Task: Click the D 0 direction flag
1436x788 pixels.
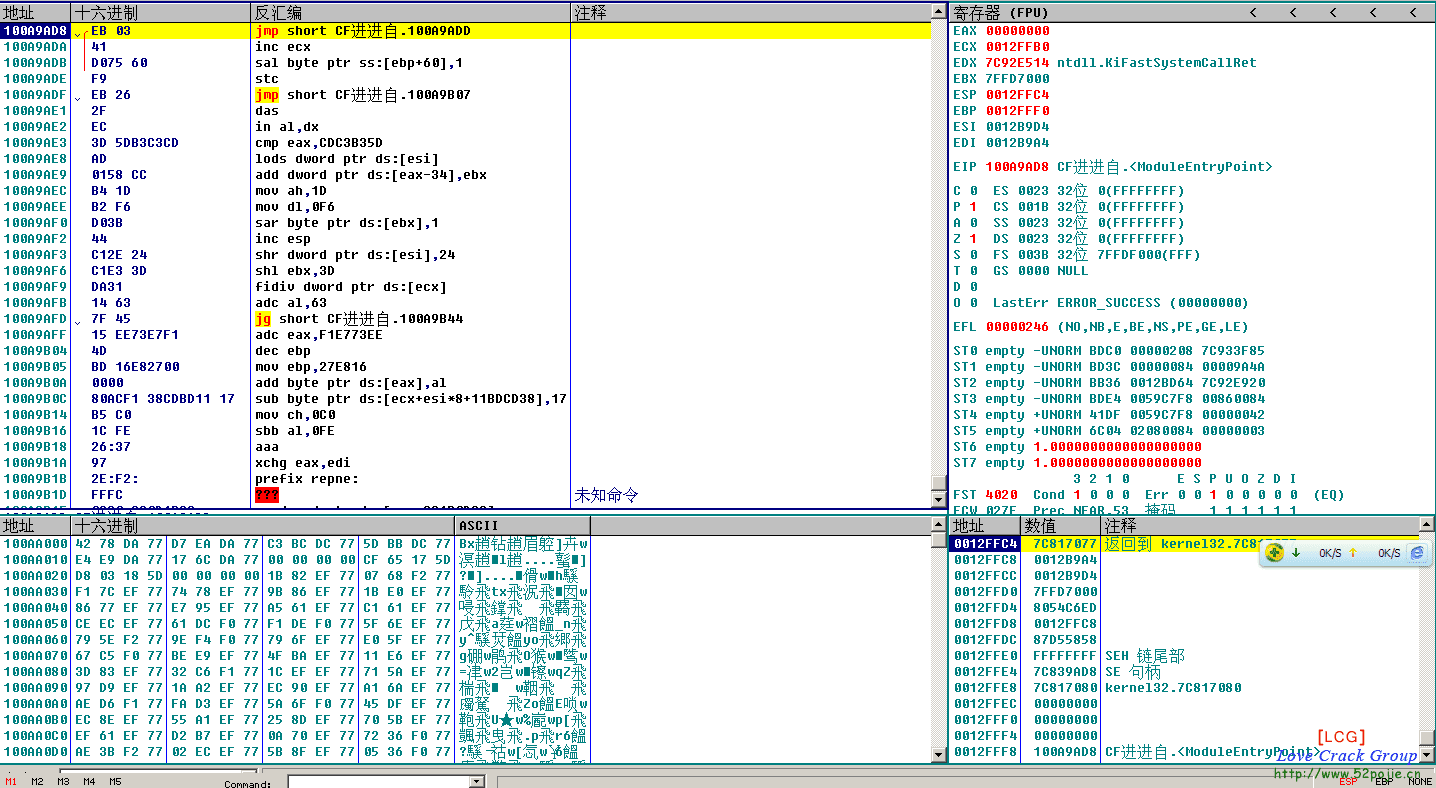Action: (965, 287)
